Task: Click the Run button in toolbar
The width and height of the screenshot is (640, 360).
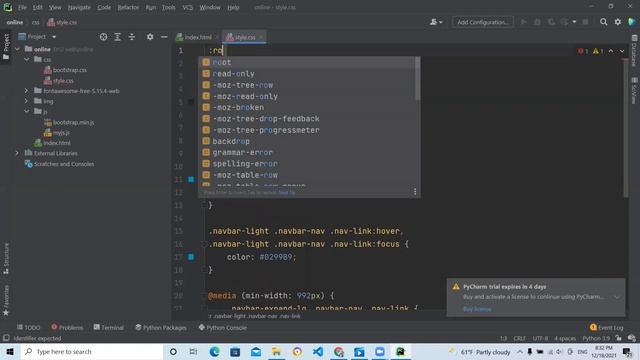Action: (x=523, y=22)
